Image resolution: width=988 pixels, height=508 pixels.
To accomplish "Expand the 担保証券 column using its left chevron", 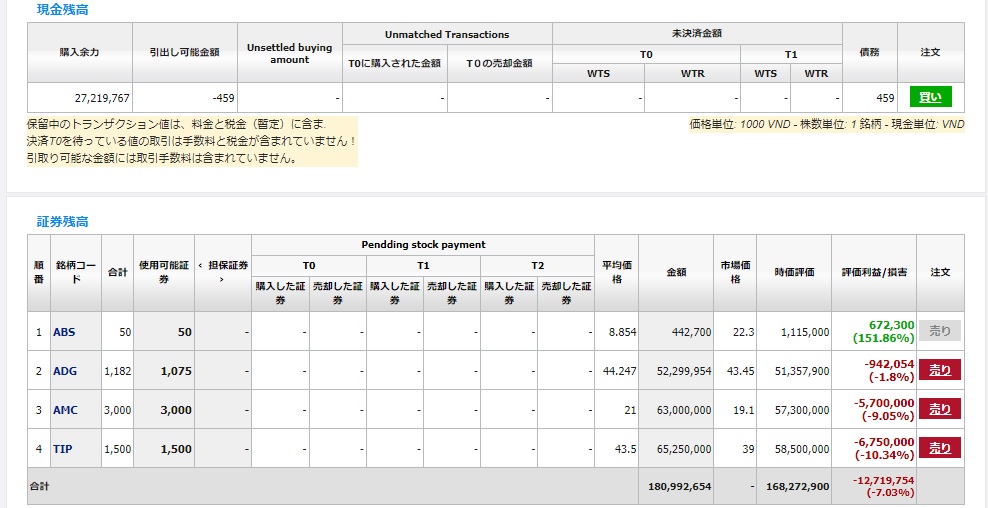I will coord(200,264).
